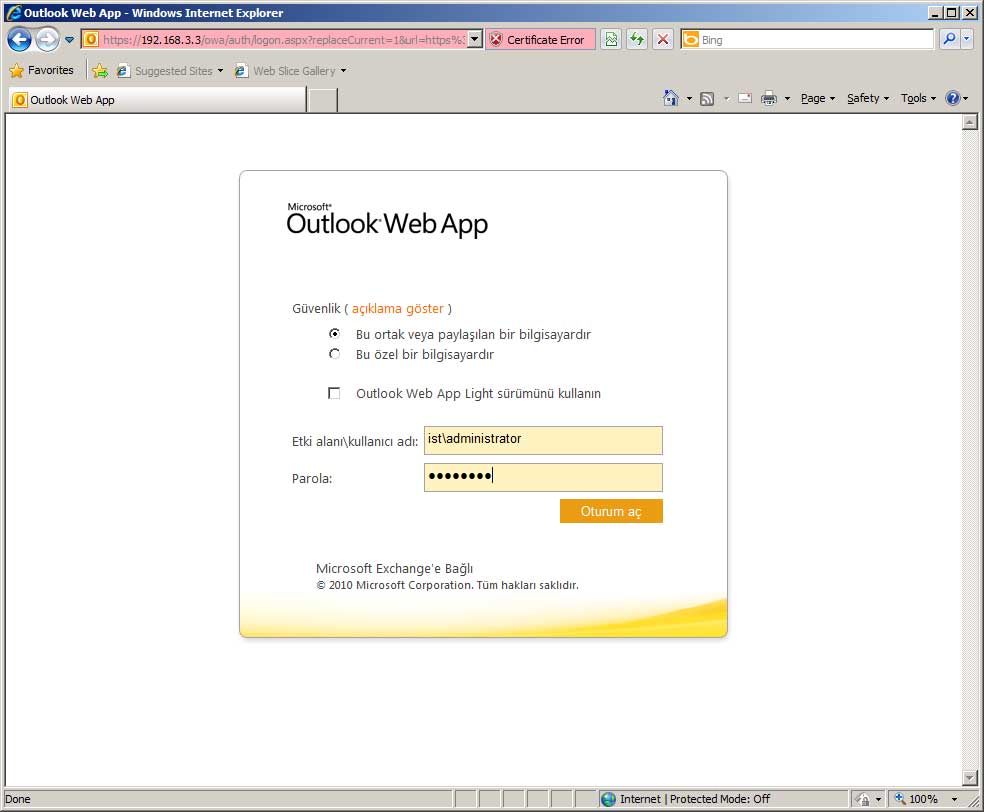The image size is (984, 812).
Task: Click the Refresh page icon
Action: [636, 40]
